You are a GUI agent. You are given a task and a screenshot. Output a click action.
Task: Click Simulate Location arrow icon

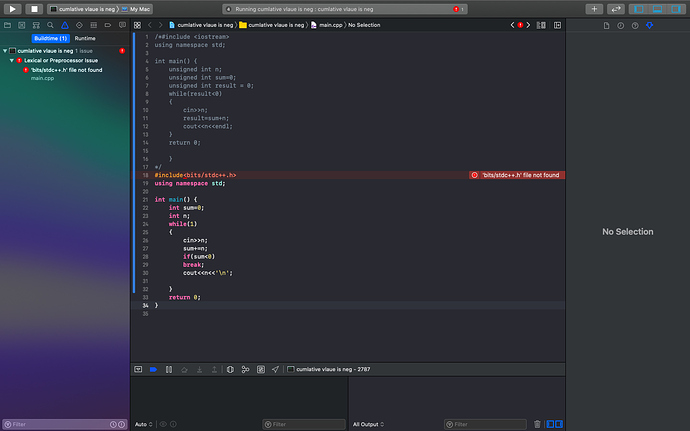pyautogui.click(x=275, y=369)
